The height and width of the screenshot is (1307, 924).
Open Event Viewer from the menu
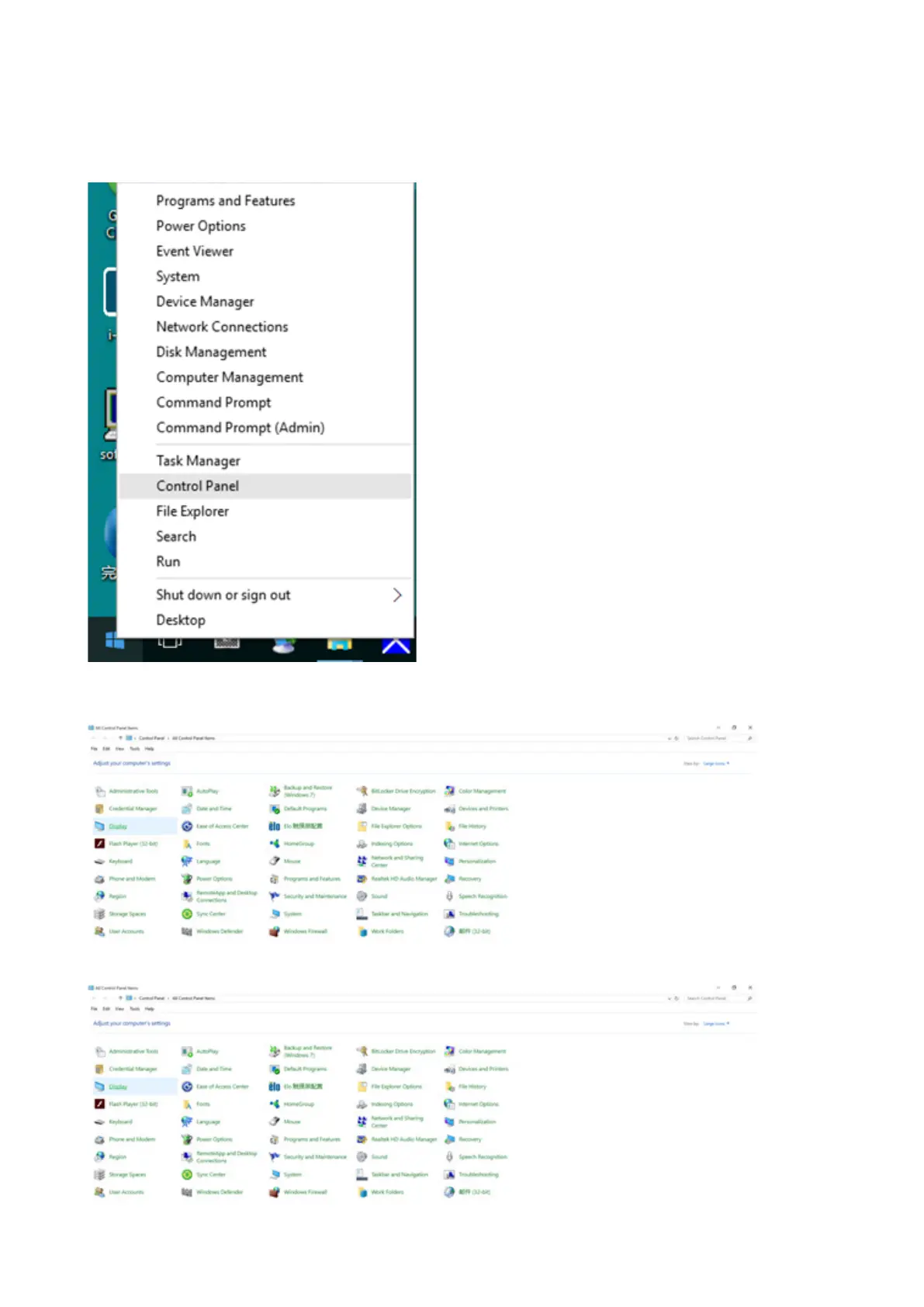coord(195,251)
